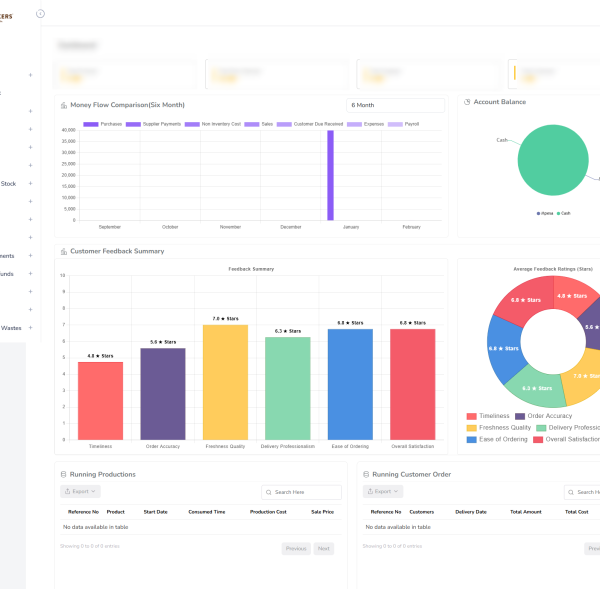Click the Customer Feedback Summary chart icon

click(x=64, y=252)
